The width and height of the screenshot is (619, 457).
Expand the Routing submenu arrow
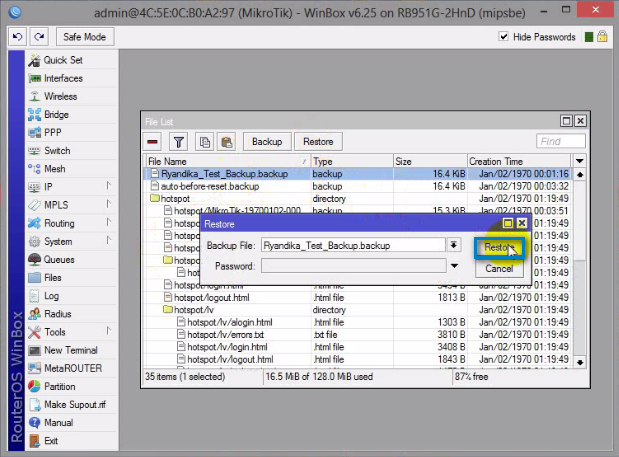click(109, 222)
